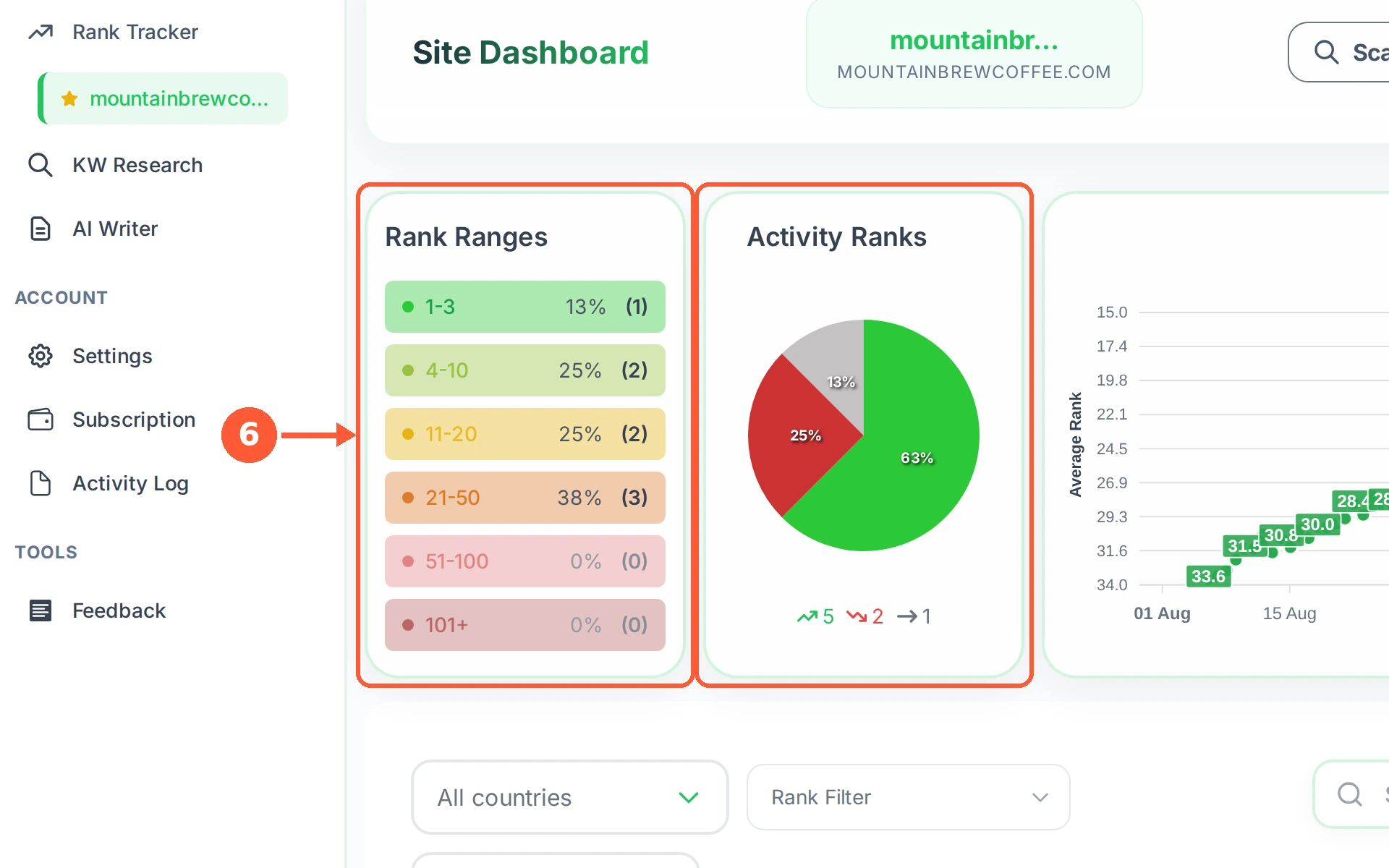Open the All countries dropdown
Screen dimensions: 1389x868
coord(570,797)
